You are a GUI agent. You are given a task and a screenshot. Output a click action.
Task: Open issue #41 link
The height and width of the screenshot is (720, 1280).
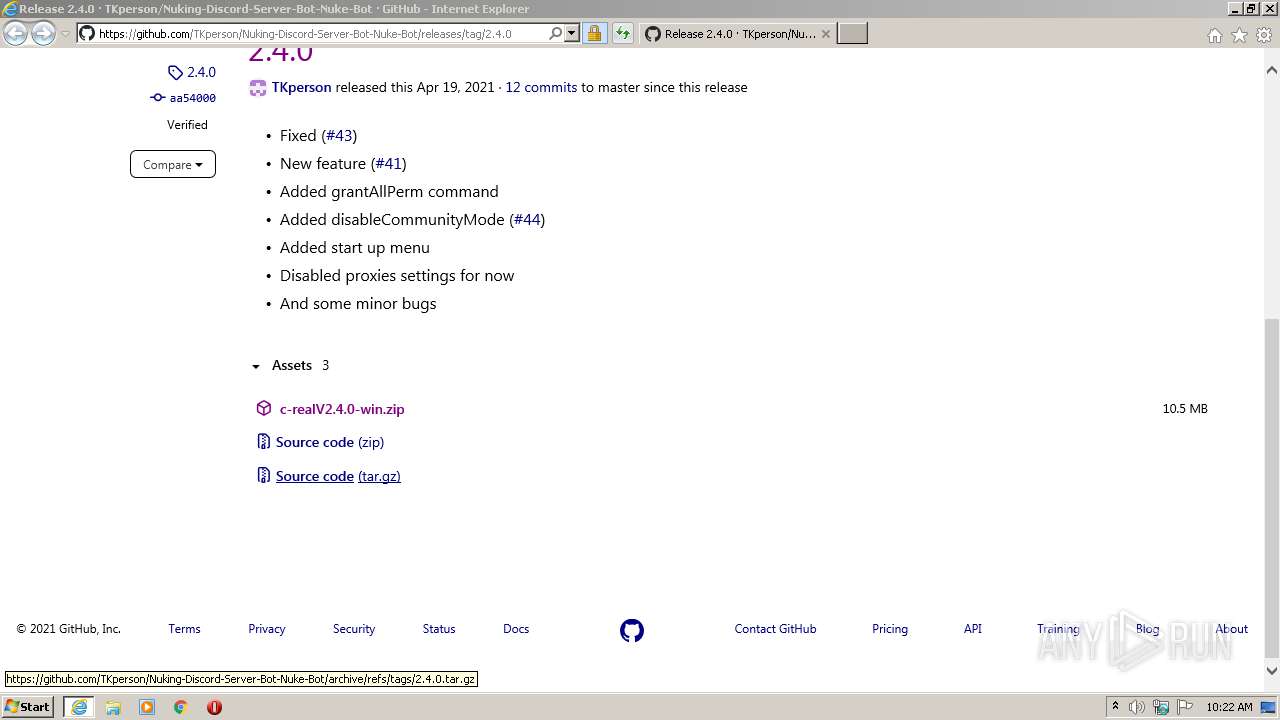pyautogui.click(x=388, y=163)
